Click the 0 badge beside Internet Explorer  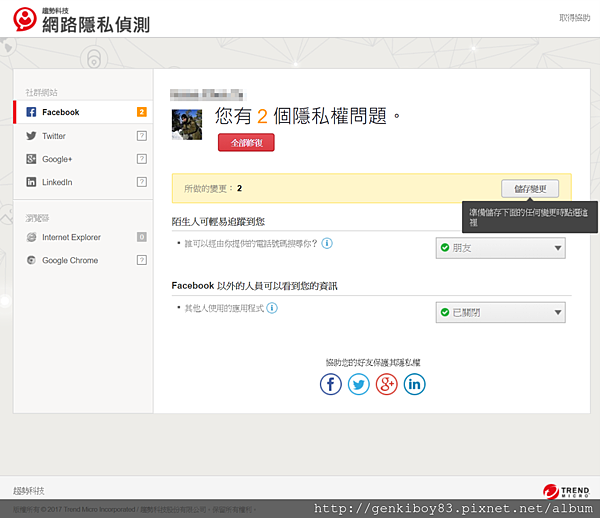click(x=142, y=237)
